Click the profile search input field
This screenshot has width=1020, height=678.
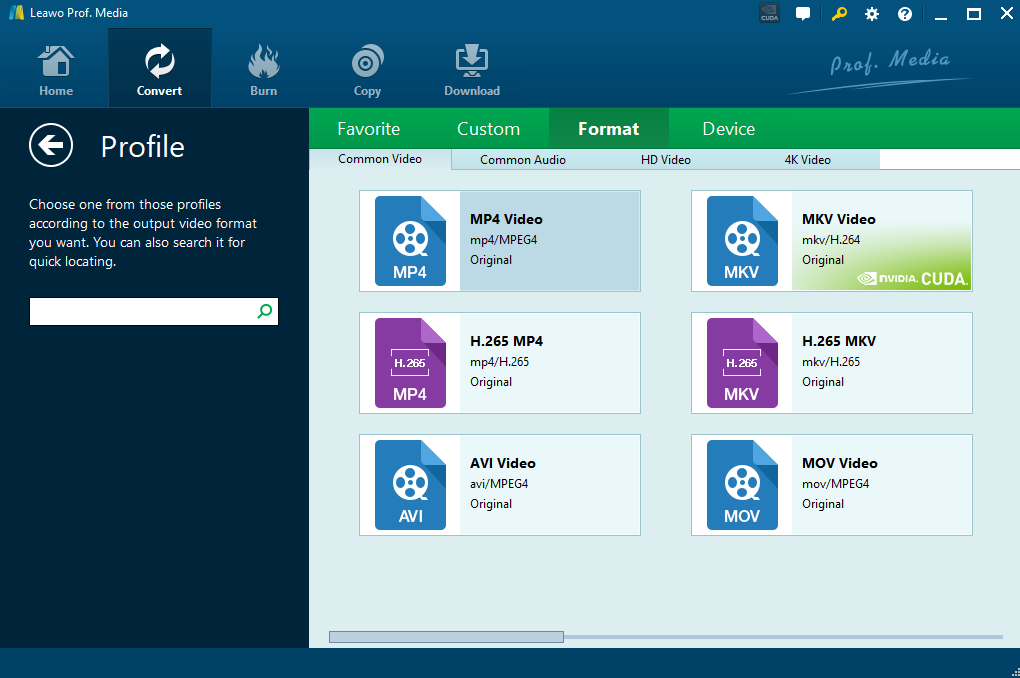click(140, 312)
